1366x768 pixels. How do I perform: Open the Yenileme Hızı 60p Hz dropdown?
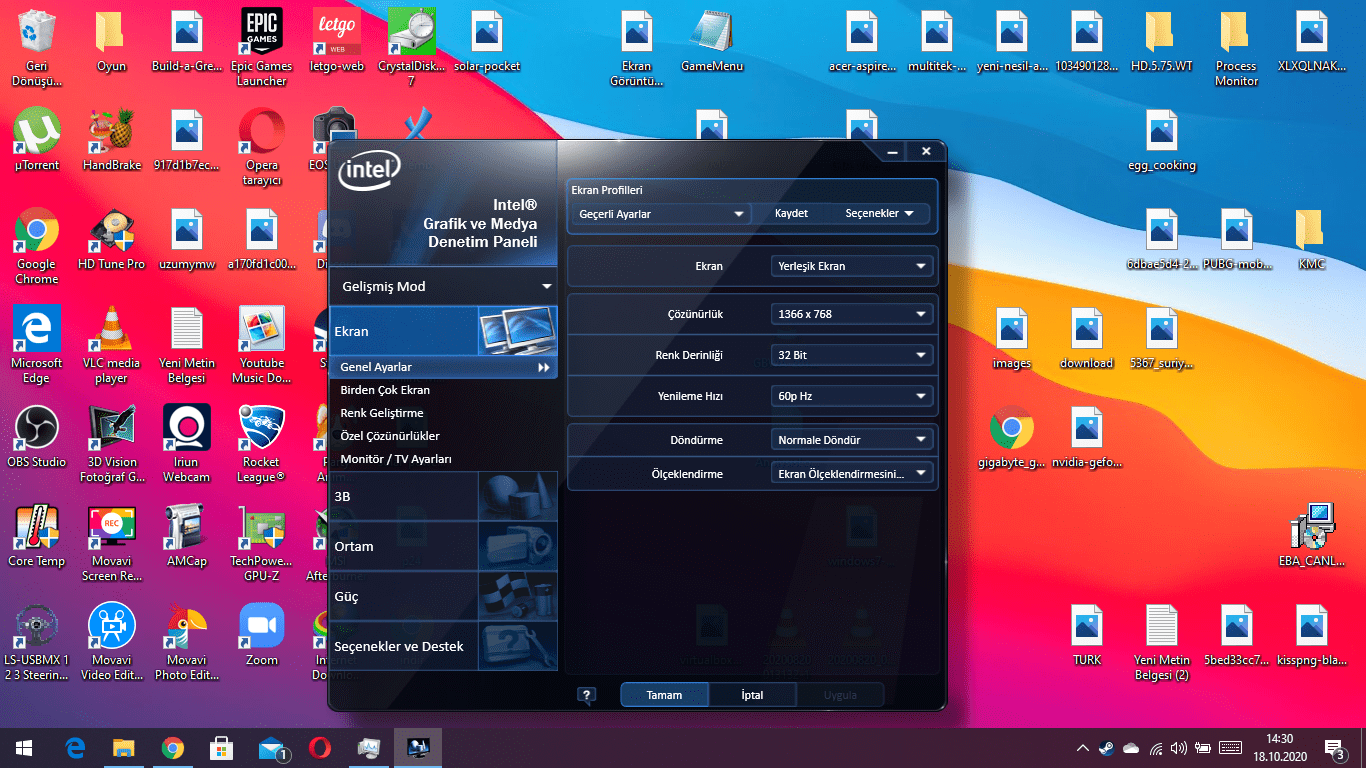pos(852,396)
